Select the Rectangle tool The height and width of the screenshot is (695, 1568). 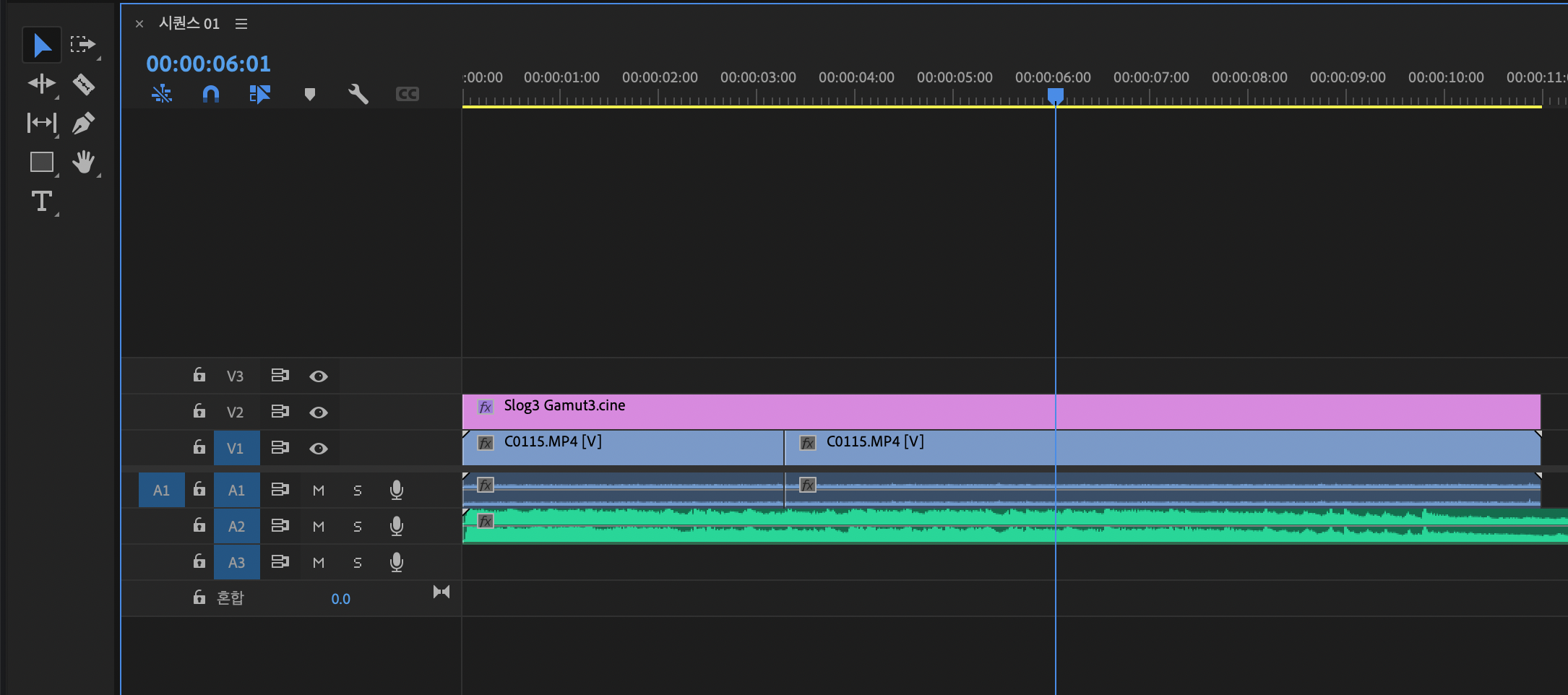click(42, 162)
